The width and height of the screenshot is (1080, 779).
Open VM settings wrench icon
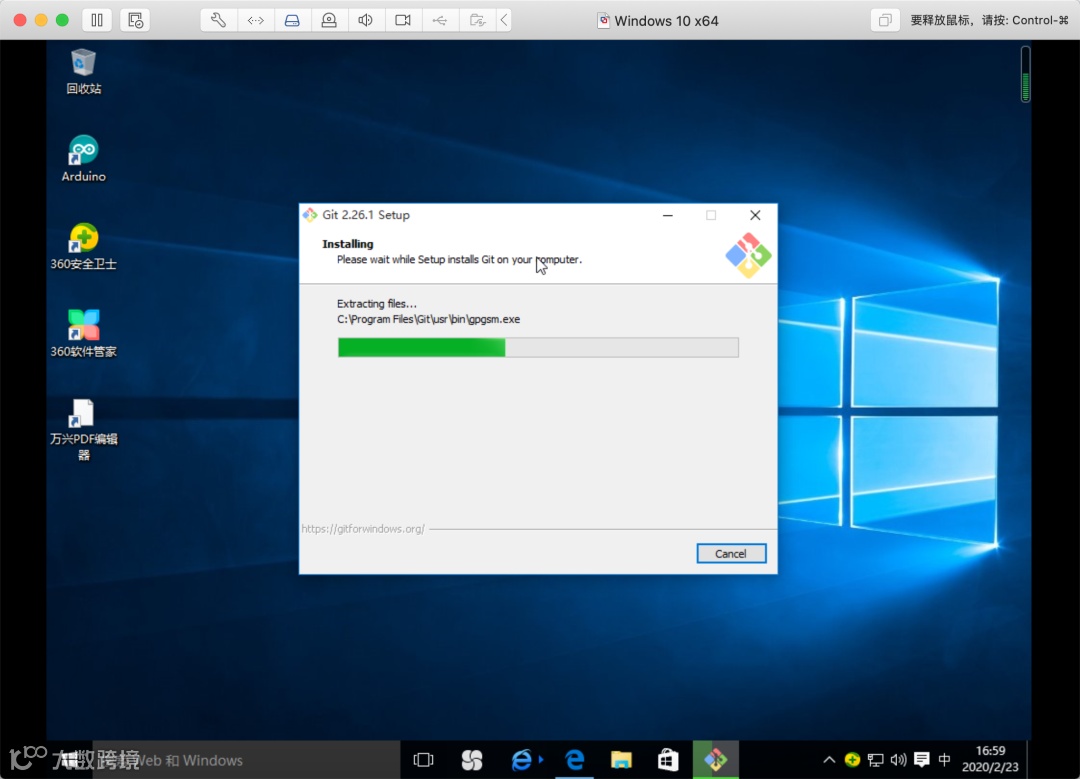pos(218,20)
